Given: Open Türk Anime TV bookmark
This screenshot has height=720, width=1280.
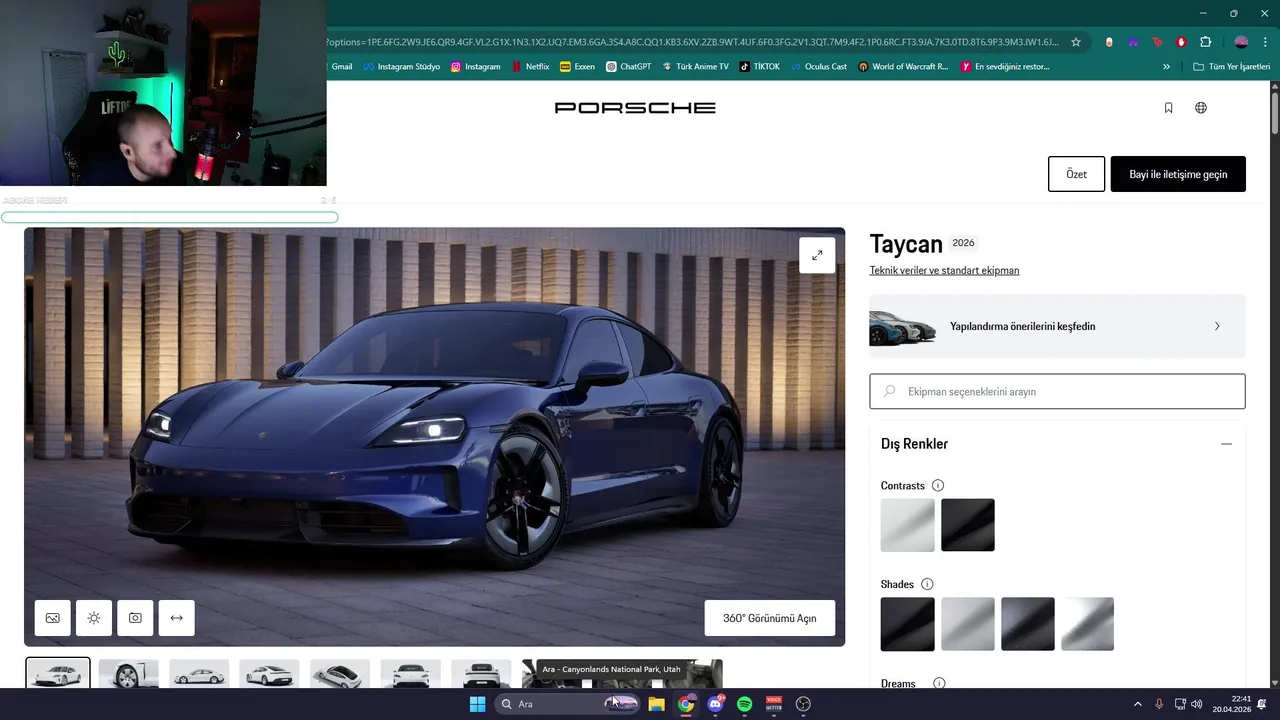Looking at the screenshot, I should tap(695, 67).
